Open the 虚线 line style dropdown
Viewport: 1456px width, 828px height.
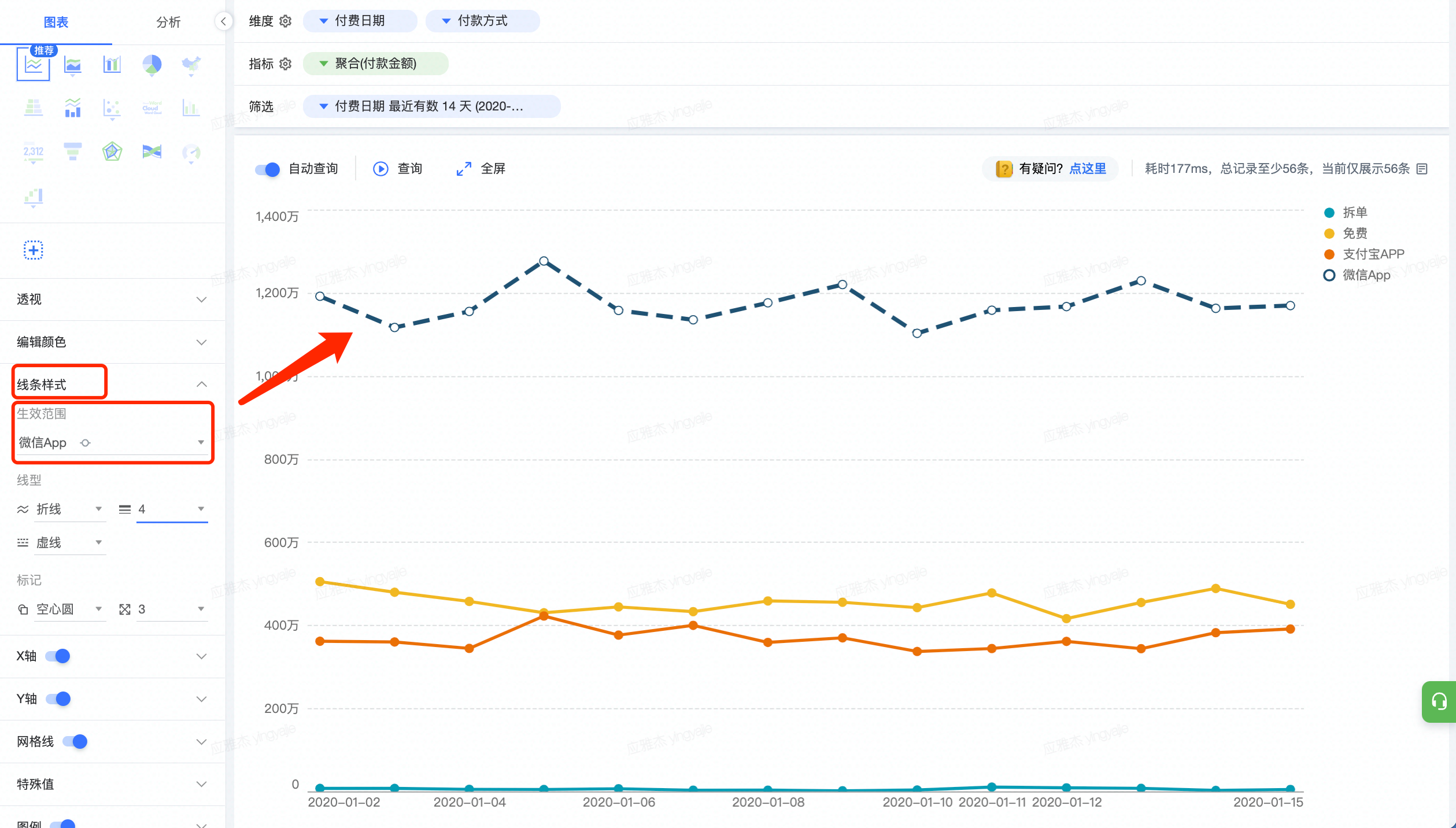[69, 542]
